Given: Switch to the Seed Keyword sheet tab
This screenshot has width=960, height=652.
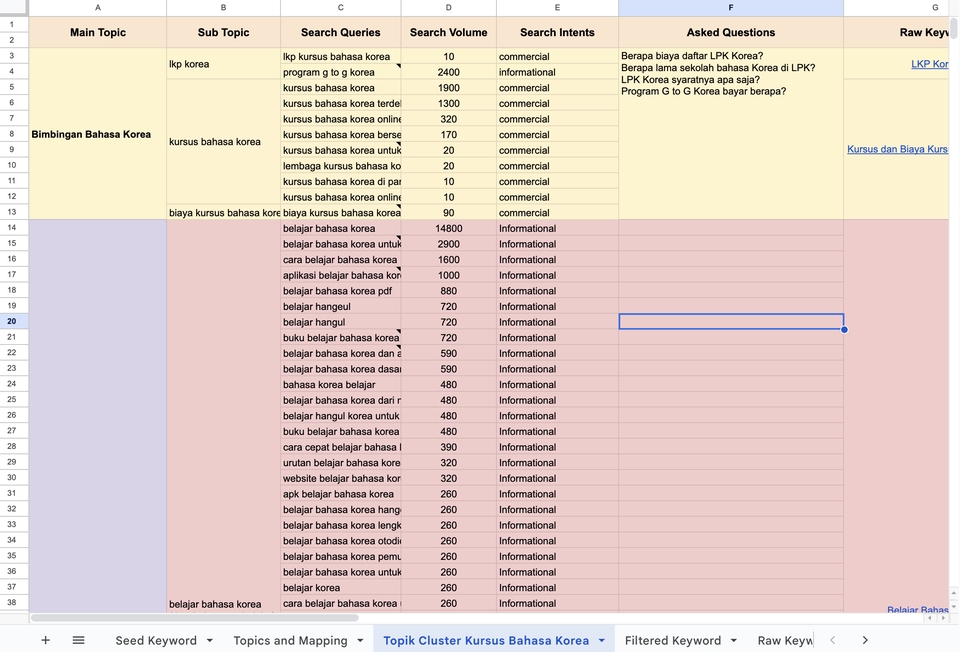Looking at the screenshot, I should click(x=156, y=640).
